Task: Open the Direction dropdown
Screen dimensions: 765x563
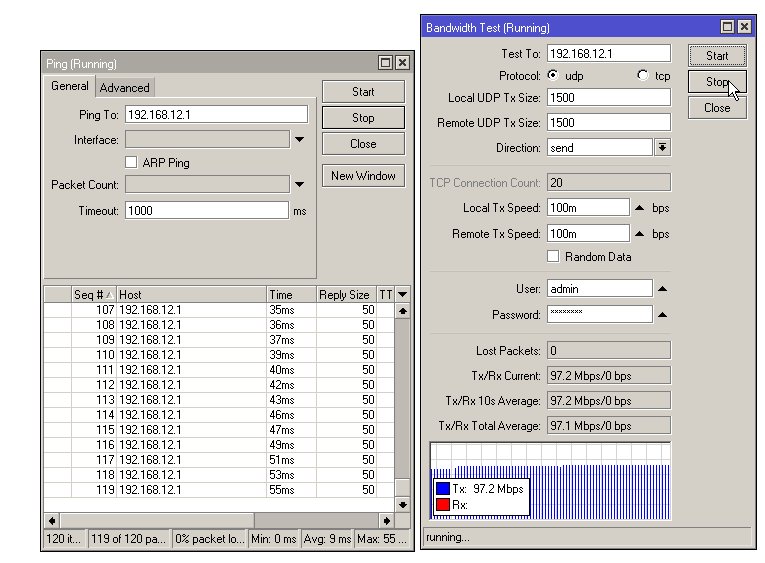Action: (662, 147)
